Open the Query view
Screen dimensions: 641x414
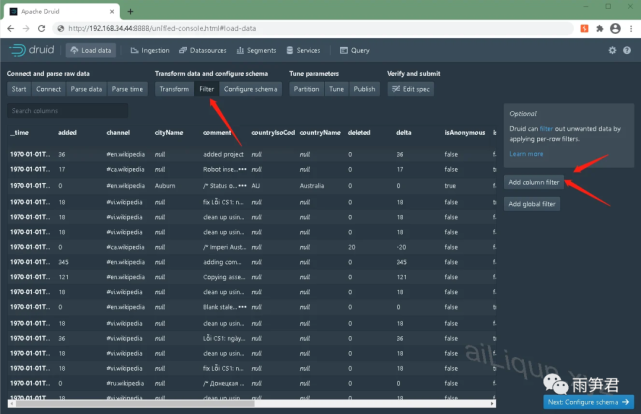(355, 50)
